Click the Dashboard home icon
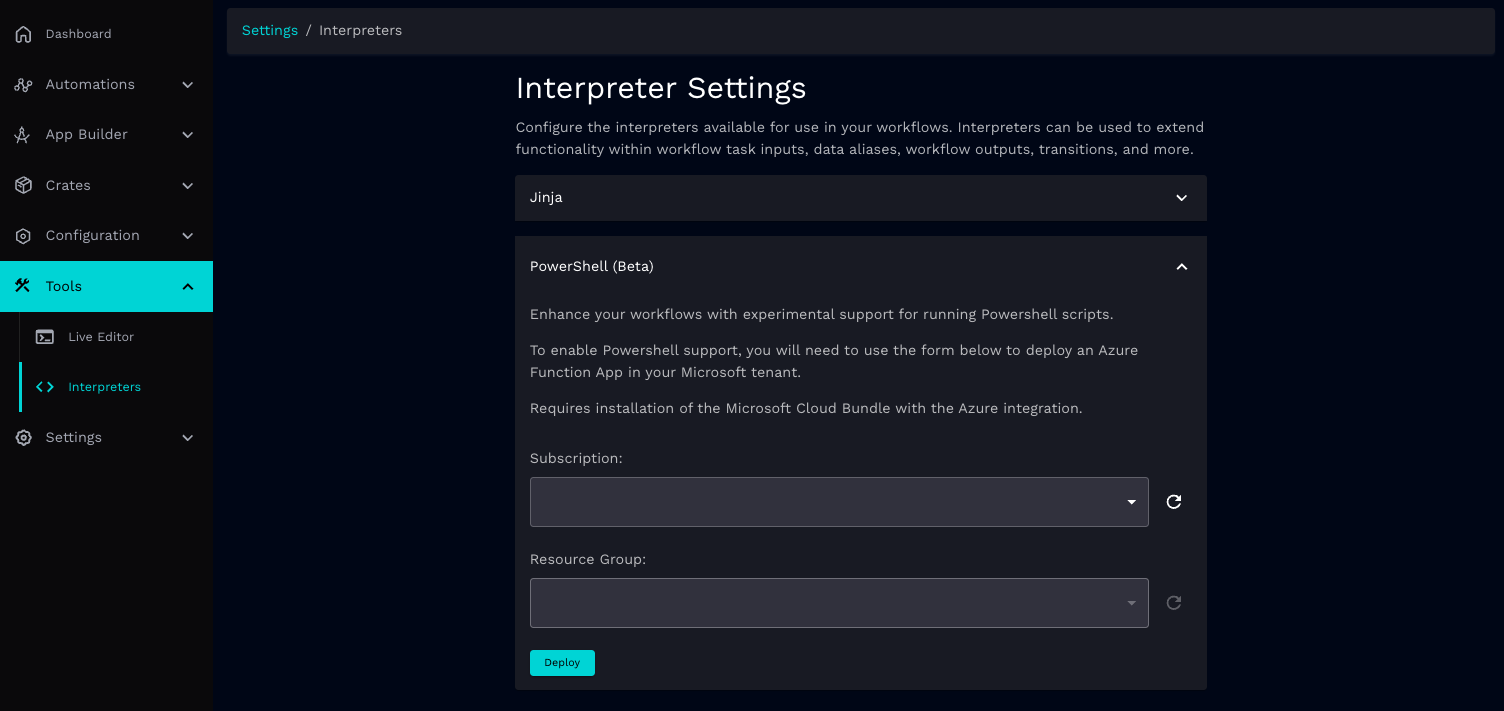The width and height of the screenshot is (1504, 711). coord(23,34)
